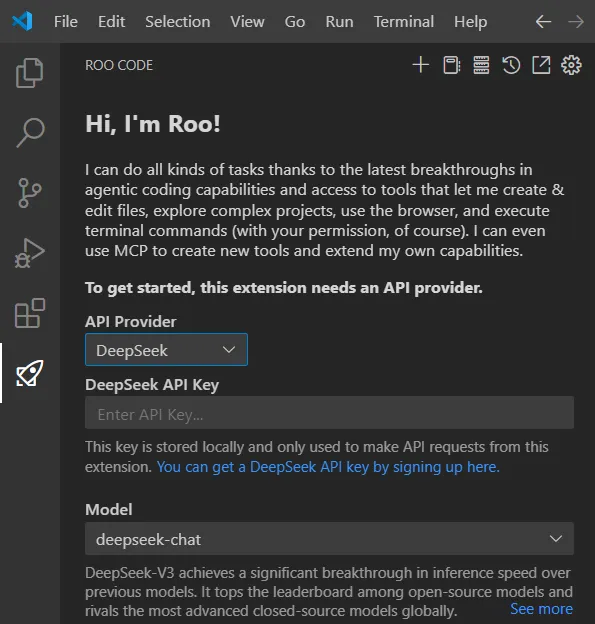Open the Extensions view icon

tap(30, 313)
